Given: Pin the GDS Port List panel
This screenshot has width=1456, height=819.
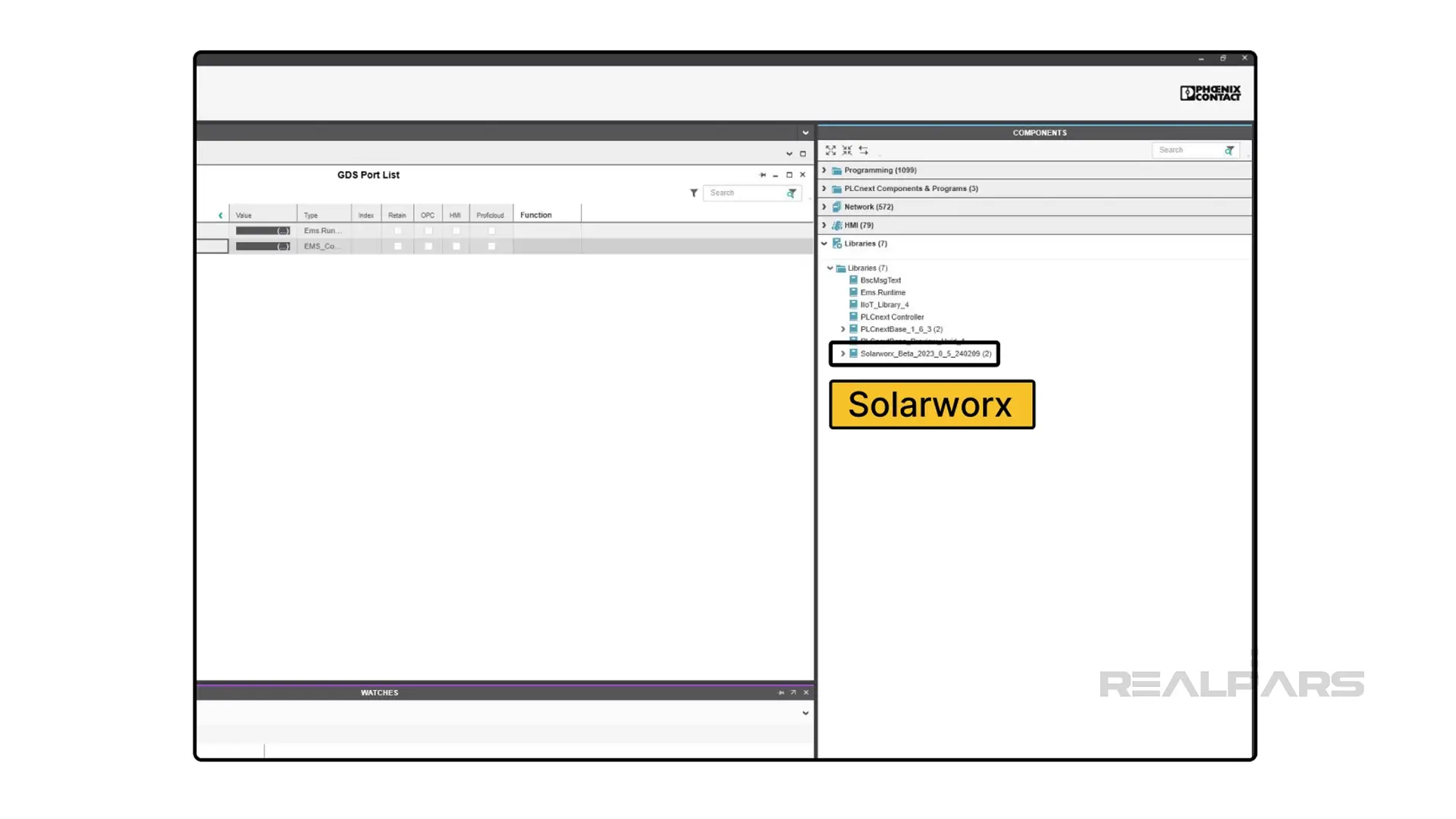Looking at the screenshot, I should point(763,175).
